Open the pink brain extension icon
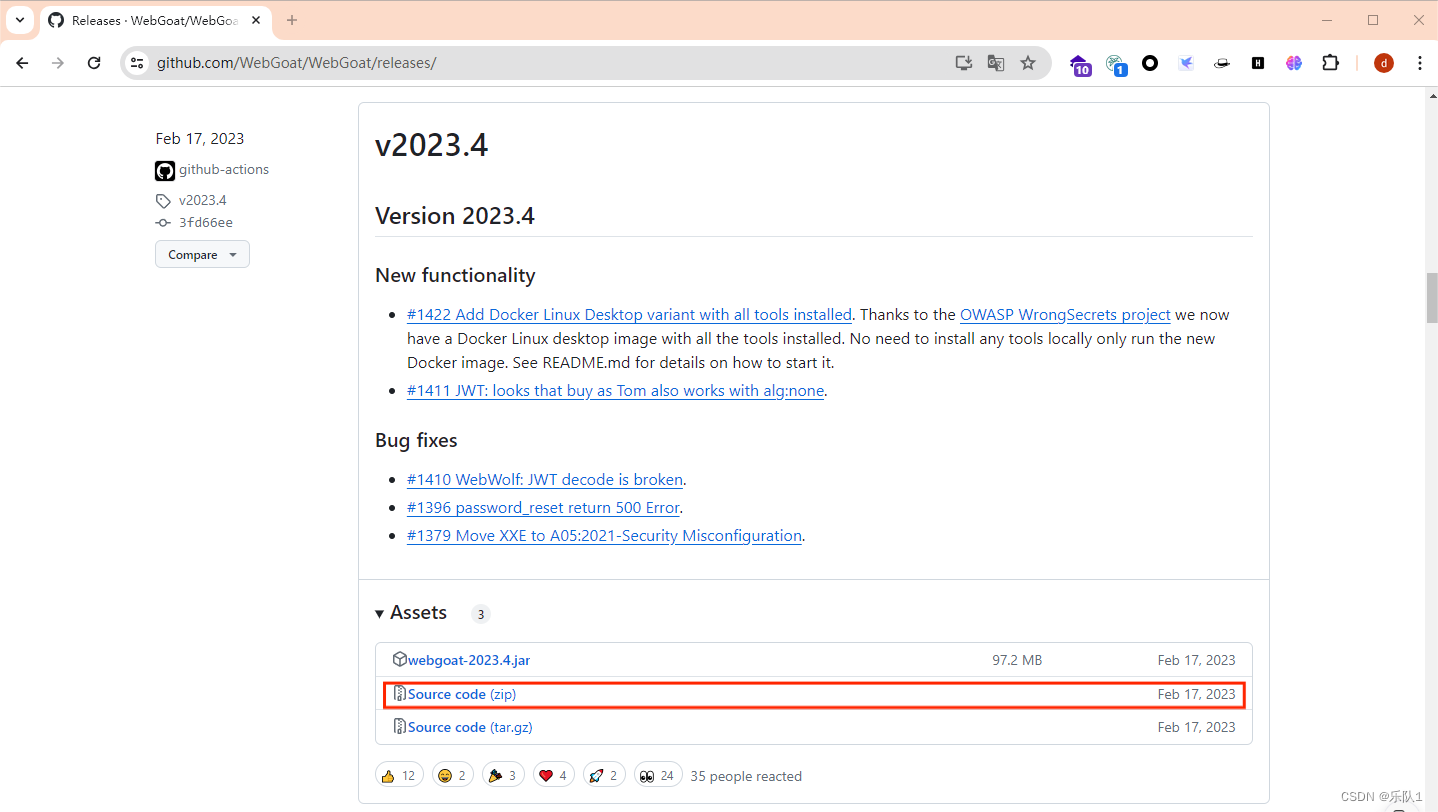 click(1294, 63)
